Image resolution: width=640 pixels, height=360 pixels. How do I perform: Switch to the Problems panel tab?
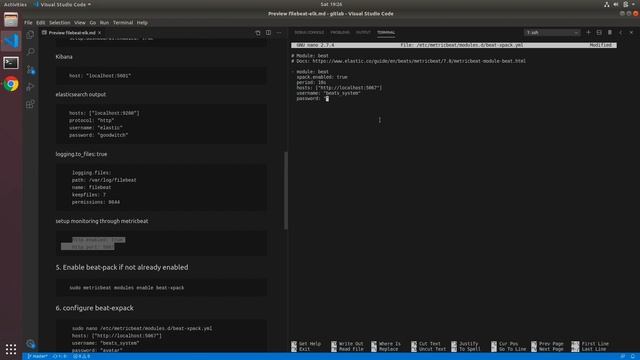(x=340, y=32)
